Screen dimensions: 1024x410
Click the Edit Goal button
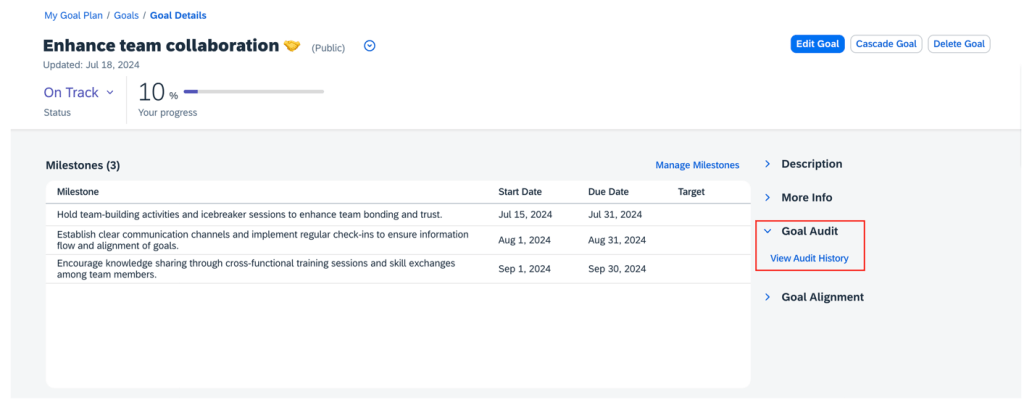tap(818, 44)
